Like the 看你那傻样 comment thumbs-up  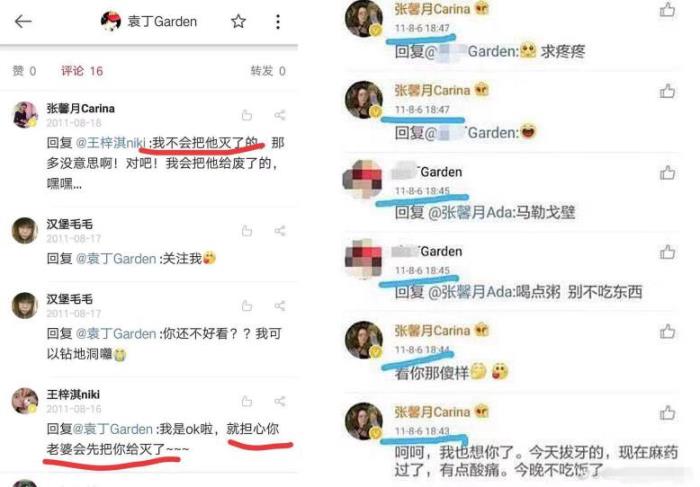(667, 332)
